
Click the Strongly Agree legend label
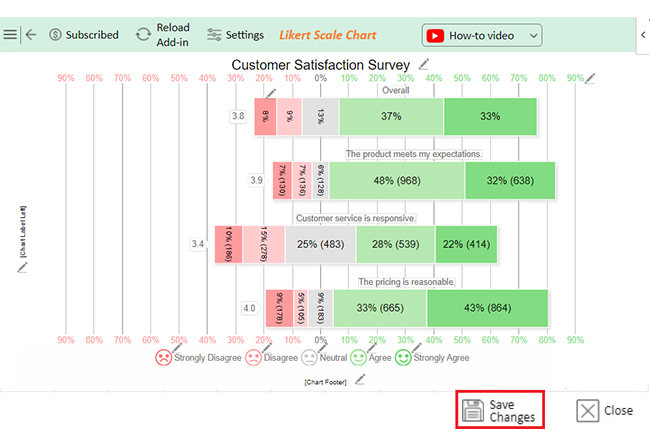(x=441, y=358)
